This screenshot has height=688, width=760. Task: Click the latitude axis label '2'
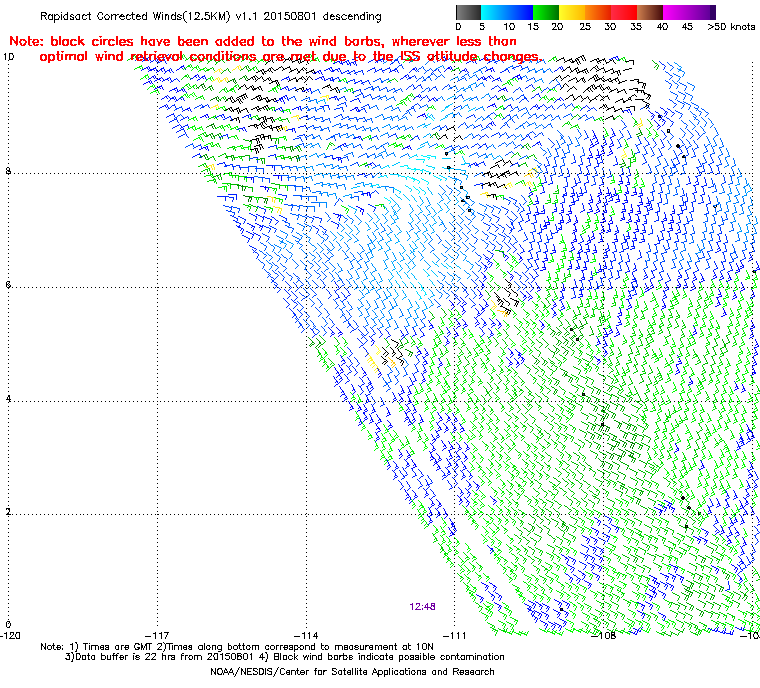[8, 512]
